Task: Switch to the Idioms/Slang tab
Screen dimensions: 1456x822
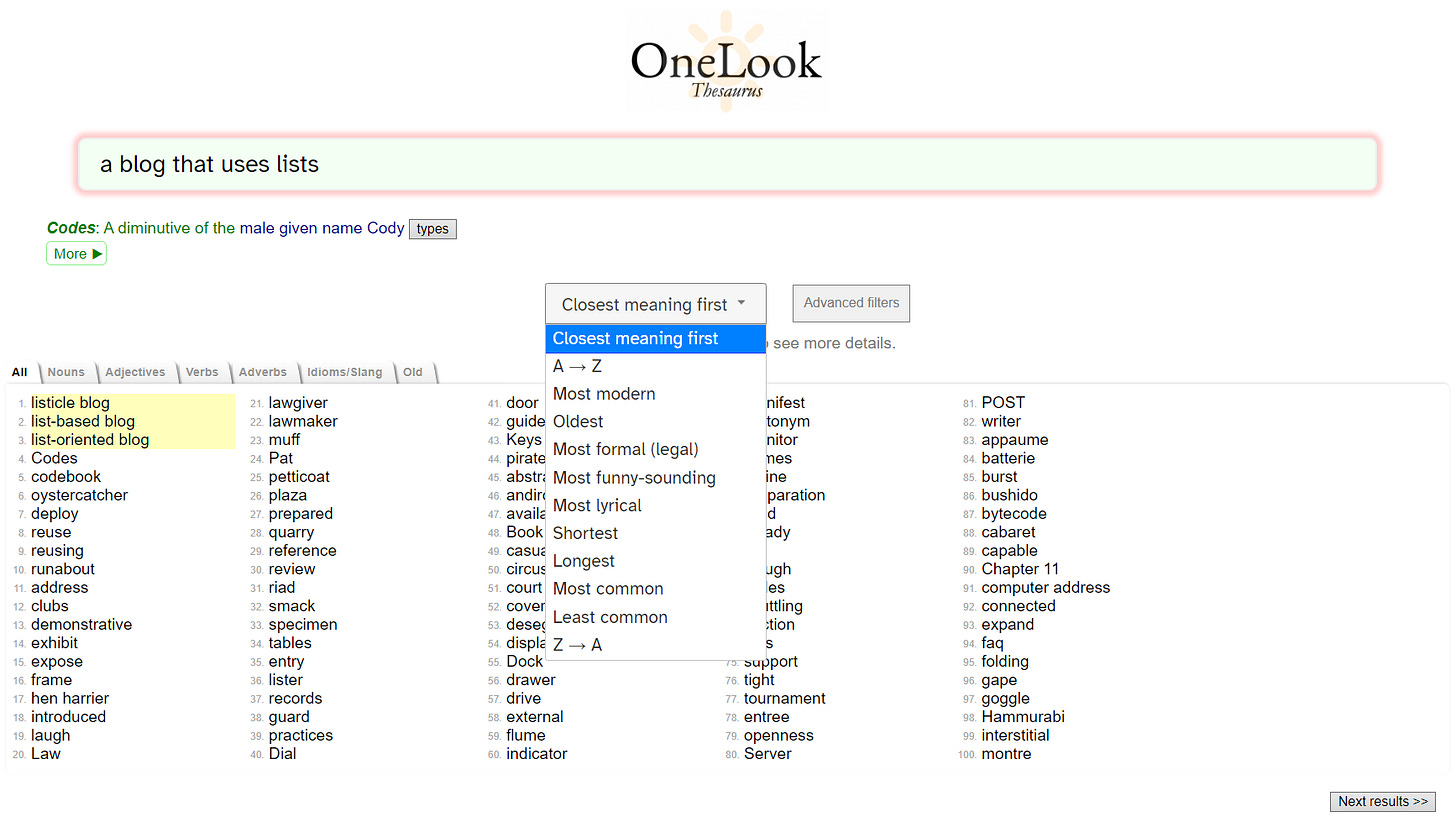Action: (x=345, y=372)
